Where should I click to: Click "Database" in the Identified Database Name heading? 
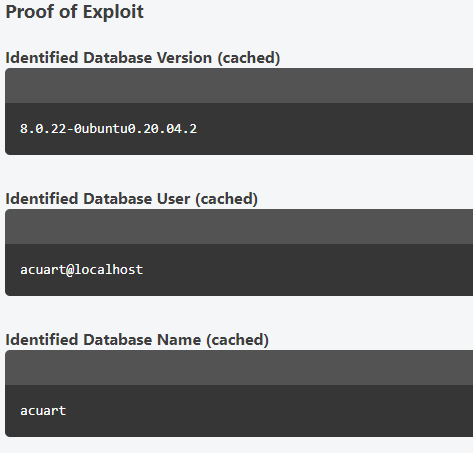point(117,340)
